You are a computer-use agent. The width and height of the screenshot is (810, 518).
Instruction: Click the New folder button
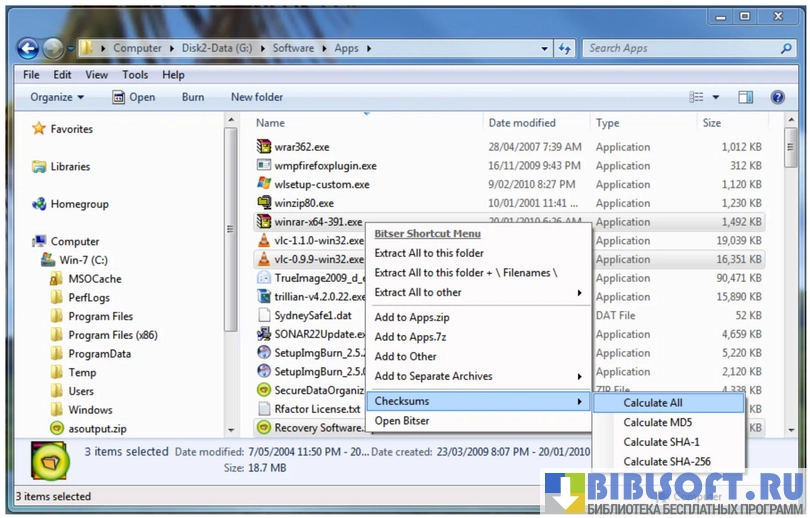(257, 97)
